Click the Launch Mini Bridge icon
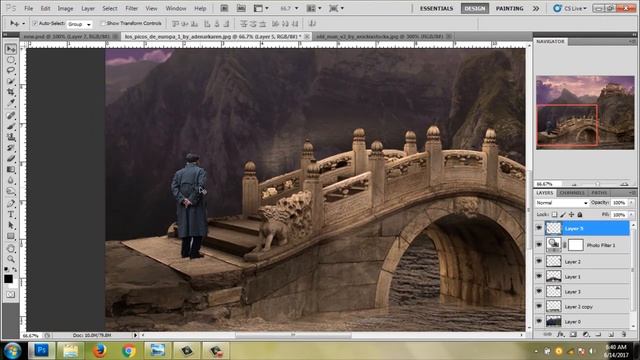This screenshot has height=360, width=640. click(x=241, y=8)
